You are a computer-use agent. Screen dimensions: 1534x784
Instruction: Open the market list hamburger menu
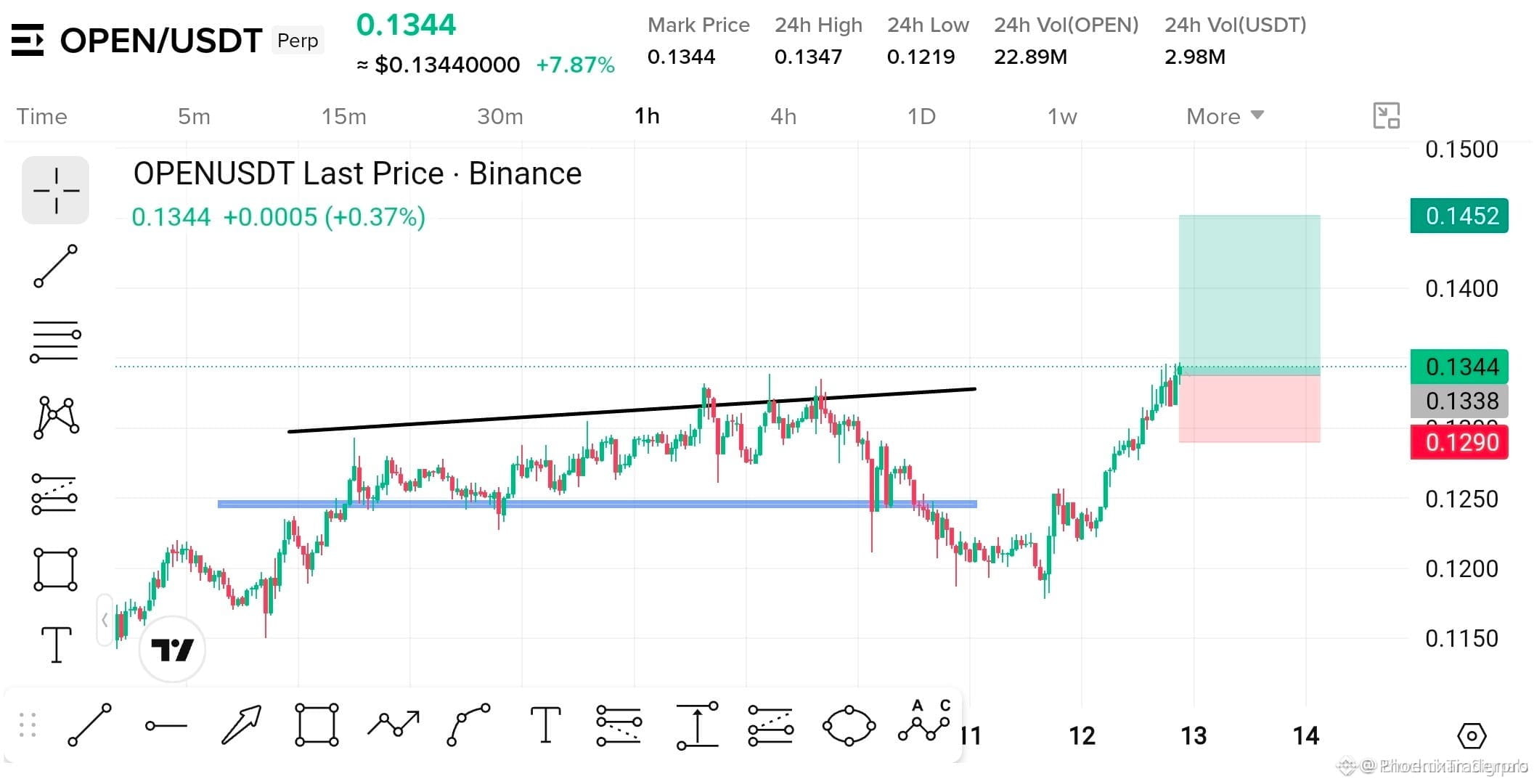28,40
